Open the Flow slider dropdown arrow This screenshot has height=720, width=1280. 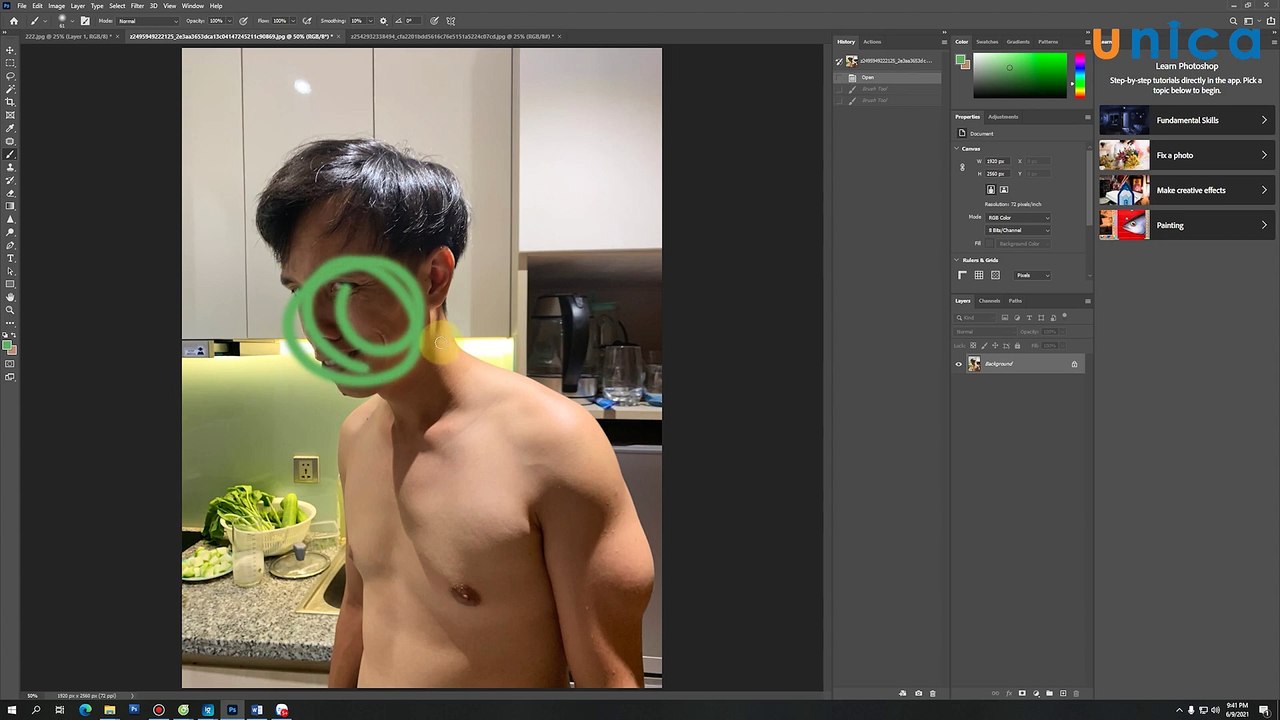click(x=293, y=20)
